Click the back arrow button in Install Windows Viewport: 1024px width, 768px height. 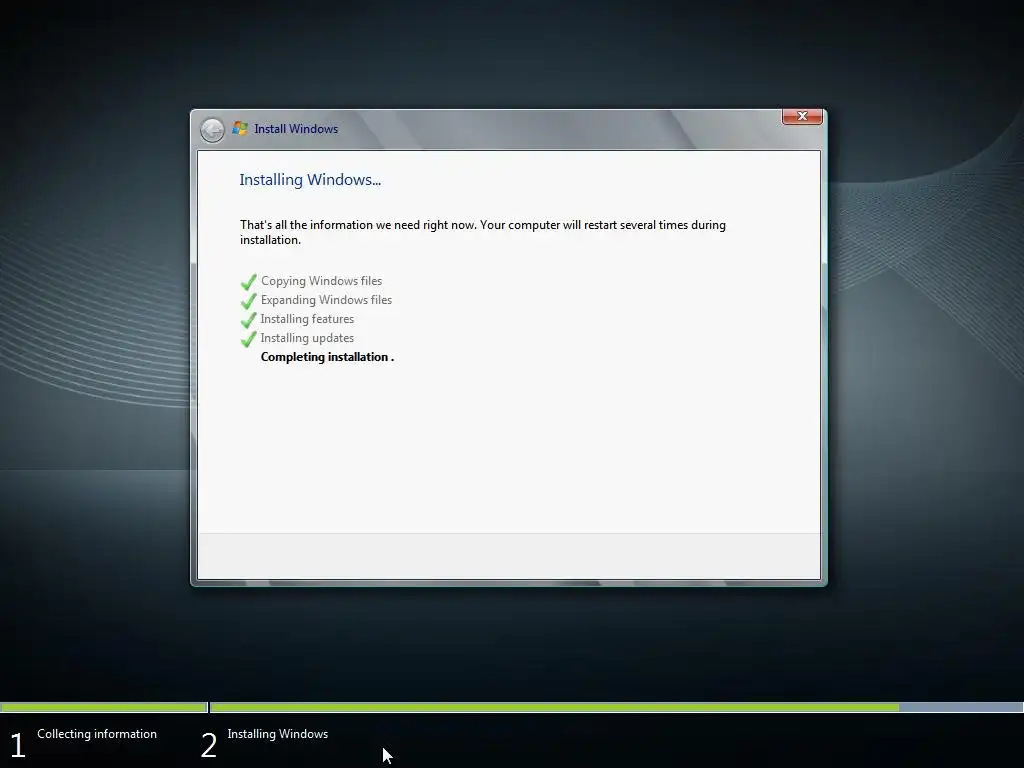point(212,130)
